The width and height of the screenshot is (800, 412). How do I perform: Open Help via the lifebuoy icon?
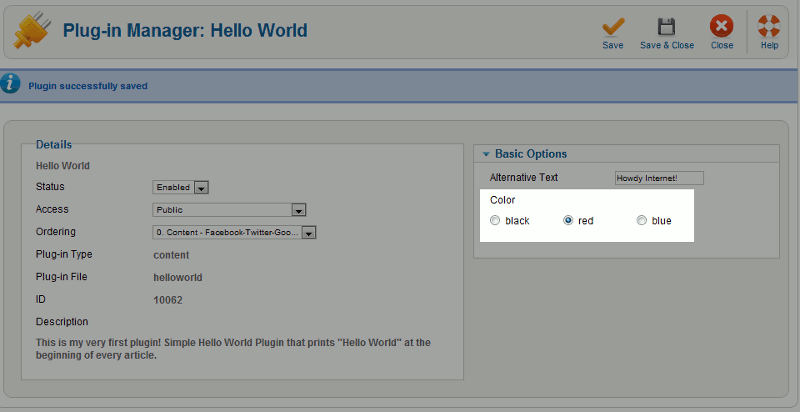769,28
